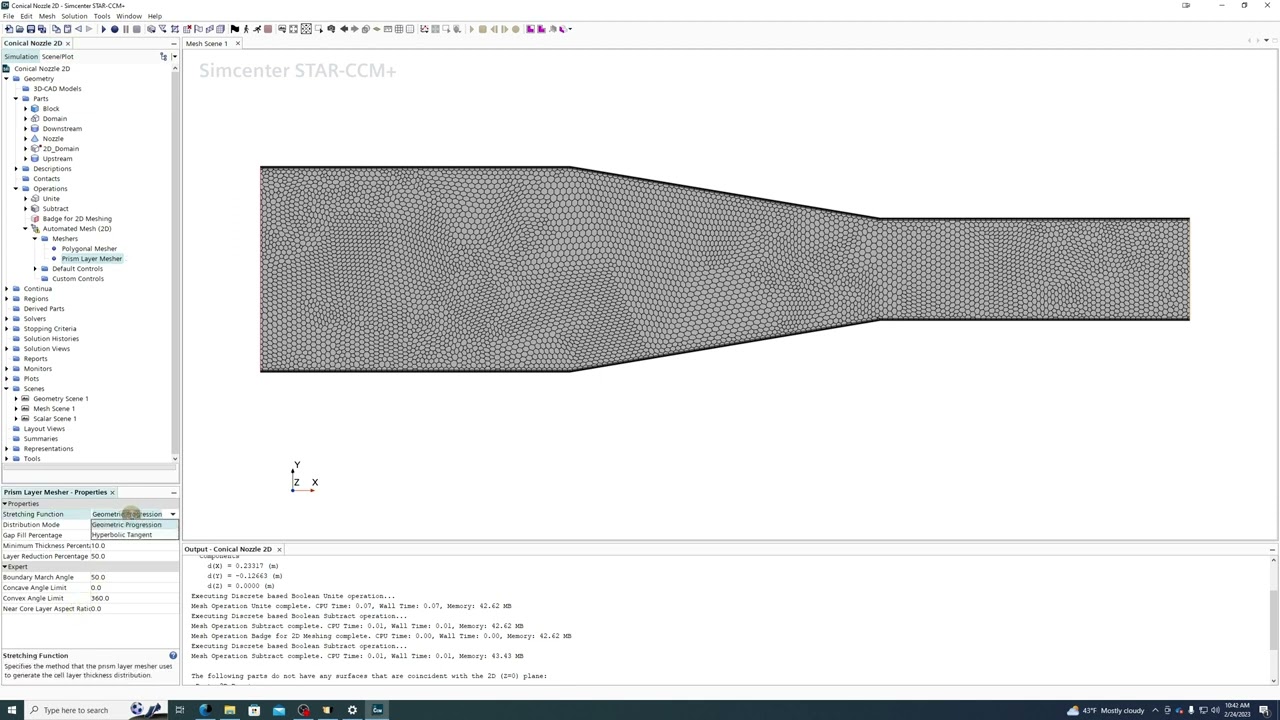The width and height of the screenshot is (1280, 720).
Task: Click the Windows Start button
Action: pyautogui.click(x=11, y=710)
